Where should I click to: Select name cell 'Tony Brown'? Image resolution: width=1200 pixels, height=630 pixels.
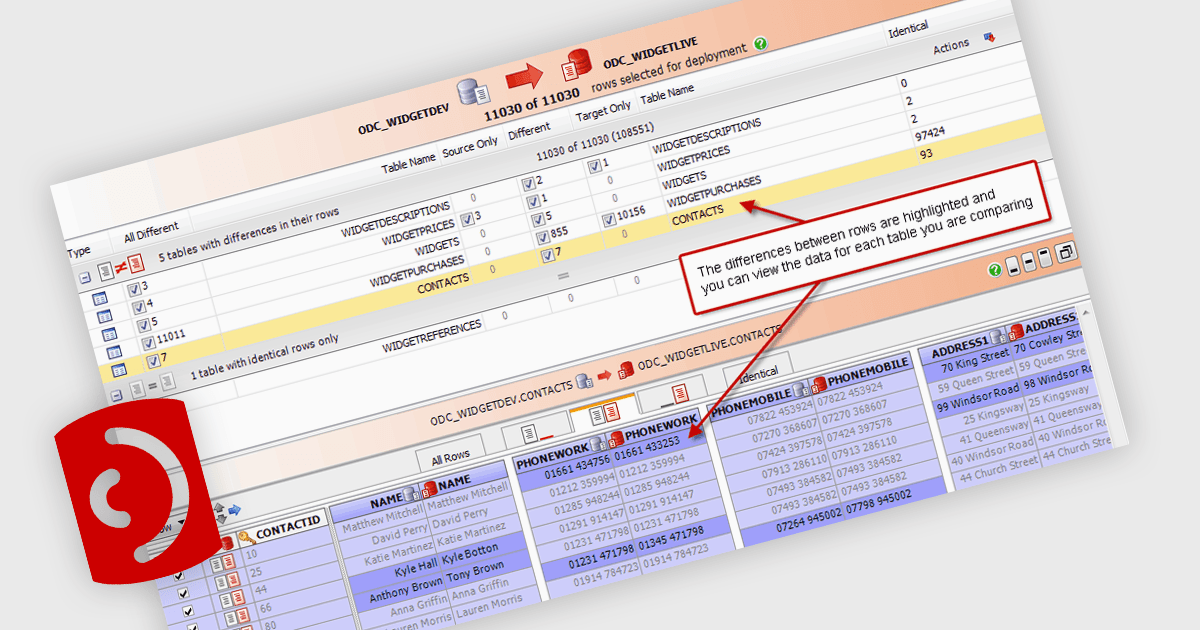tap(476, 573)
